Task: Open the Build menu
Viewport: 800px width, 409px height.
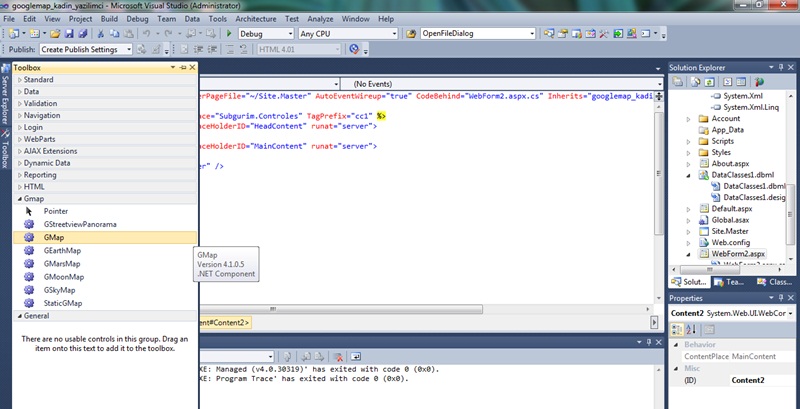Action: click(x=109, y=19)
